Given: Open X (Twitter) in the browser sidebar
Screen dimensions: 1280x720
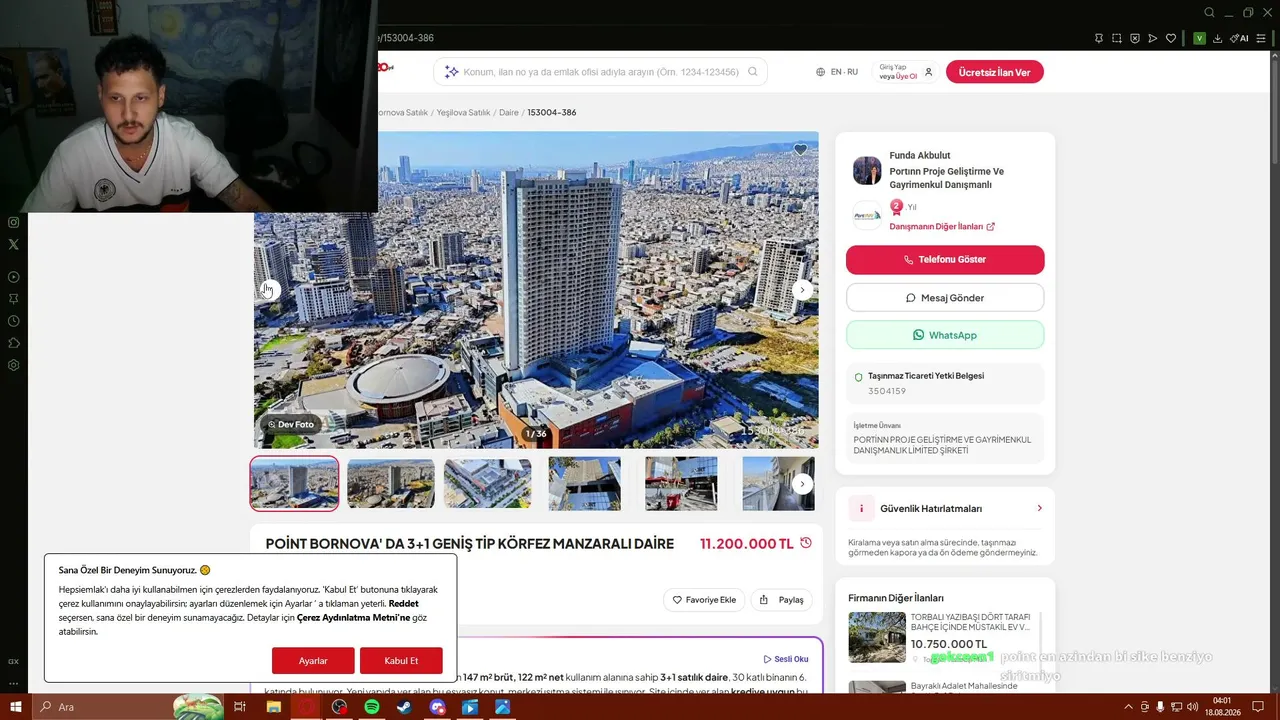Looking at the screenshot, I should click(x=13, y=244).
